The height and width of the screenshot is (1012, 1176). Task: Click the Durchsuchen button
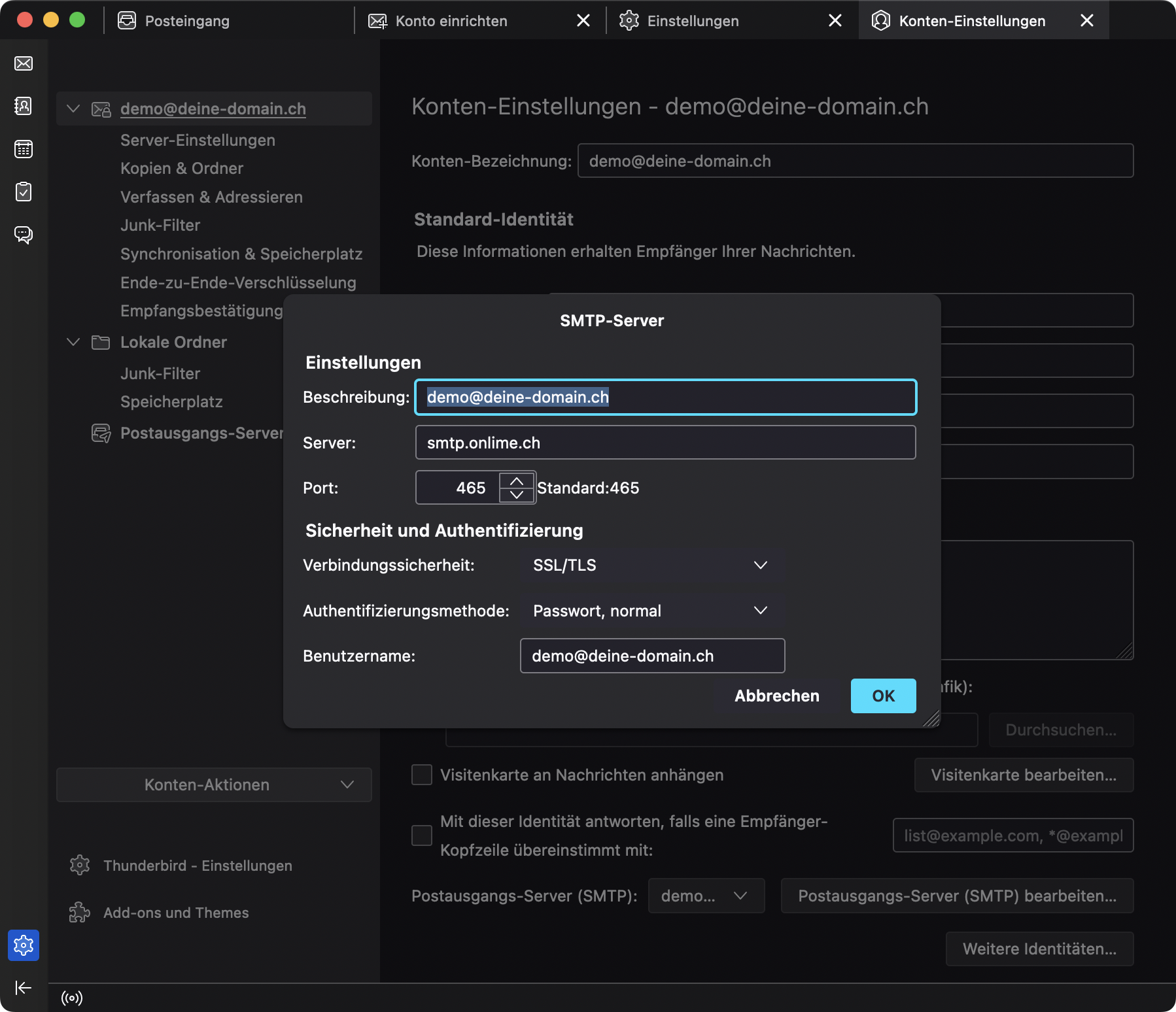click(1061, 730)
